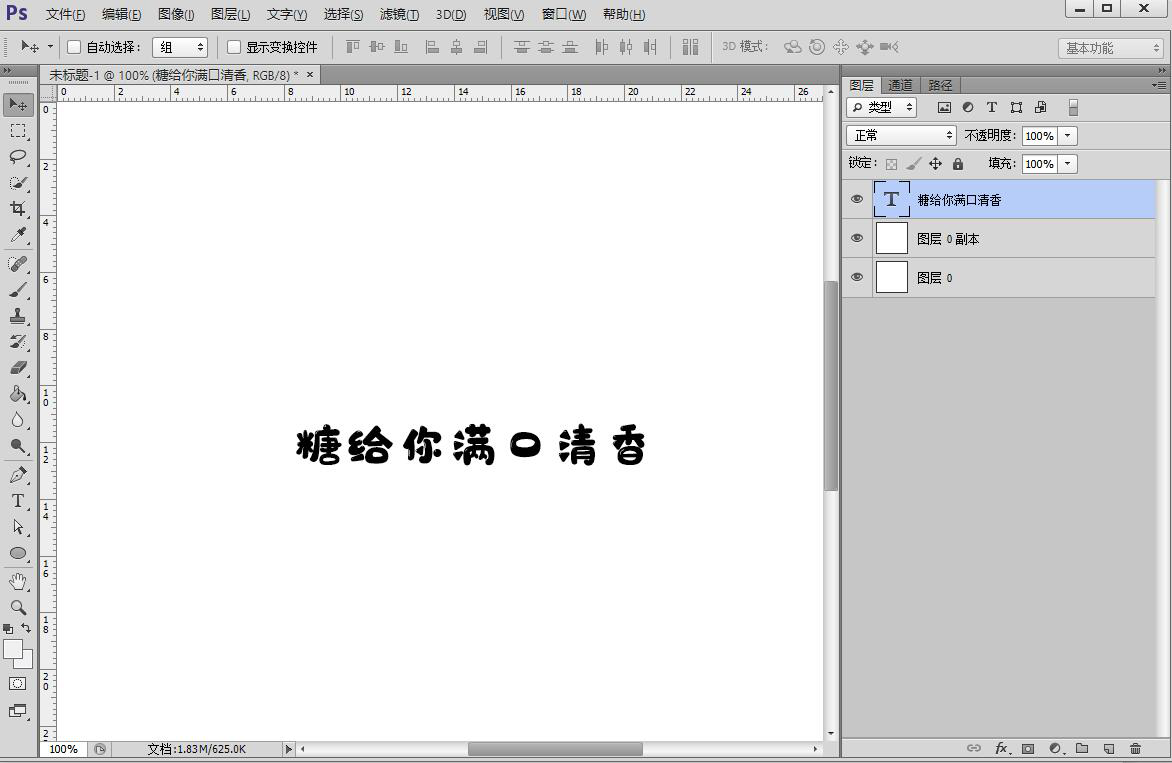Create a new layer
Screen dimensions: 1172x763
pos(1108,748)
